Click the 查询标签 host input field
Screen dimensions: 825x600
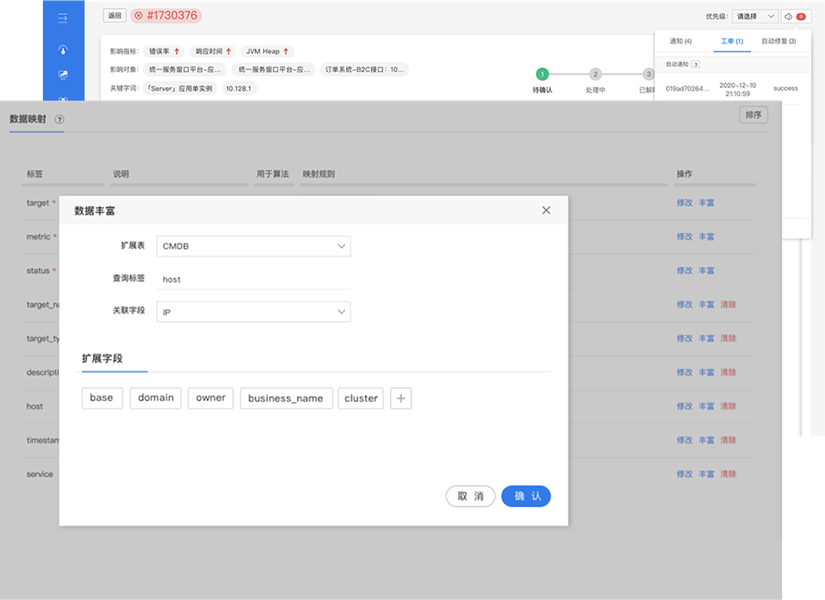click(x=254, y=279)
